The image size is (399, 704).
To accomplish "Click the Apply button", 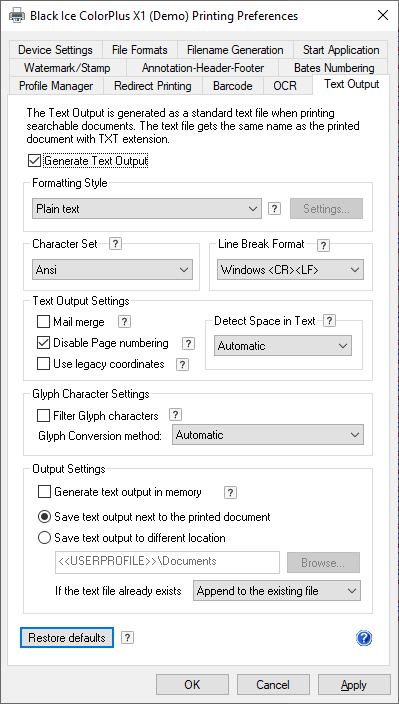I will pyautogui.click(x=354, y=685).
